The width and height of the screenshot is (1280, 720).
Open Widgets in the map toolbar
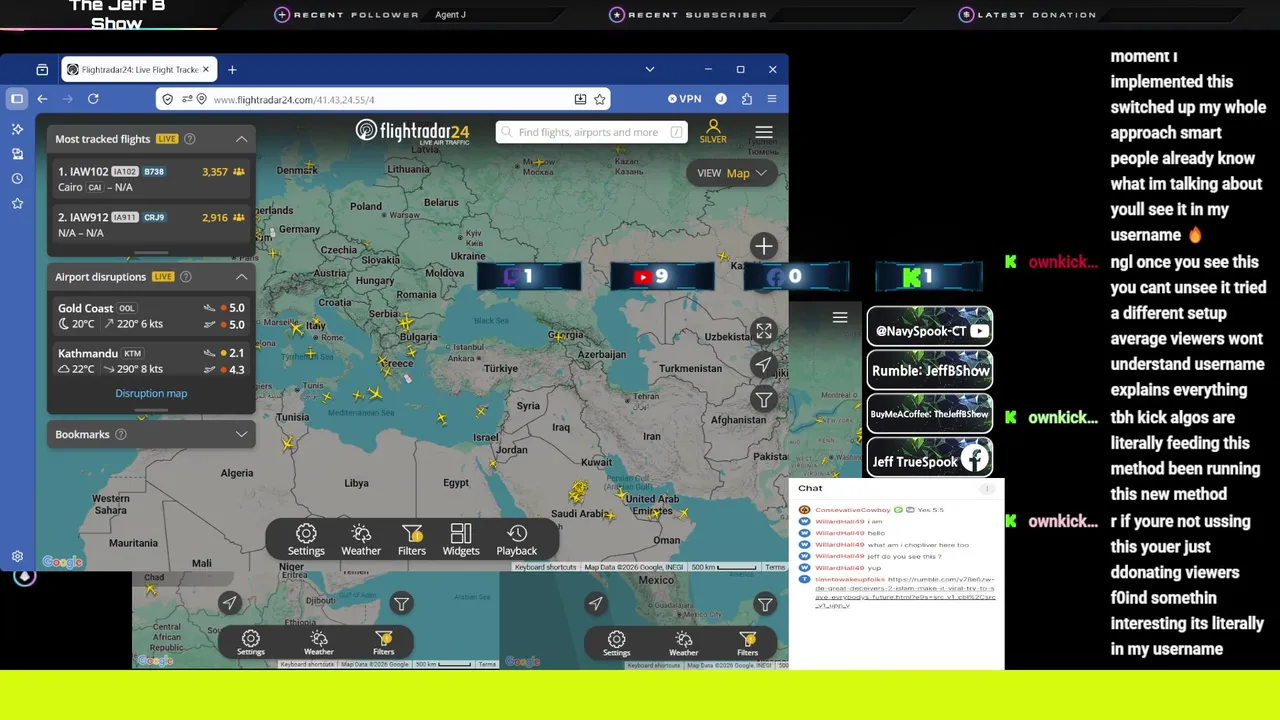click(461, 540)
